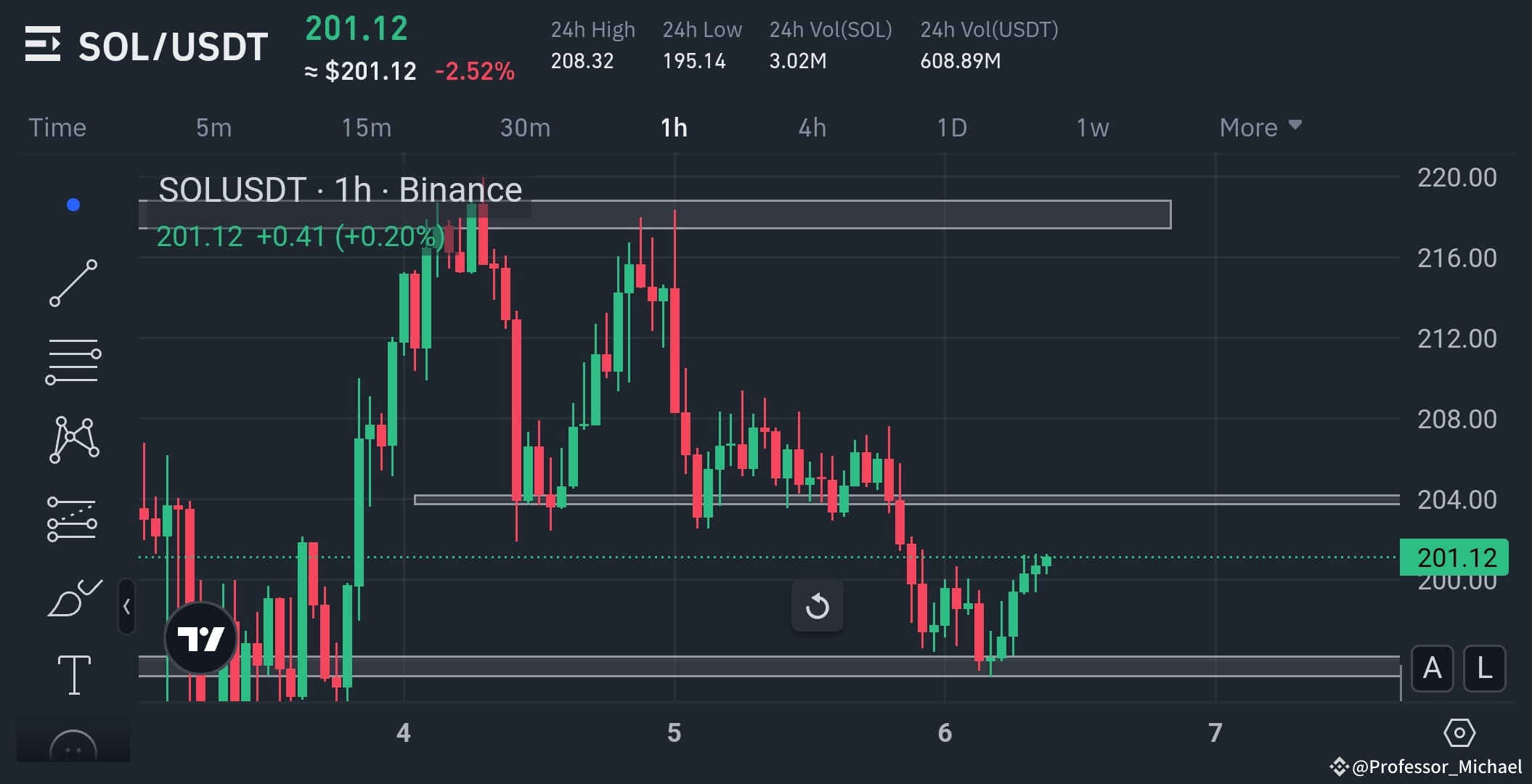Switch to the 4h timeframe tab
Image resolution: width=1532 pixels, height=784 pixels.
(x=812, y=127)
